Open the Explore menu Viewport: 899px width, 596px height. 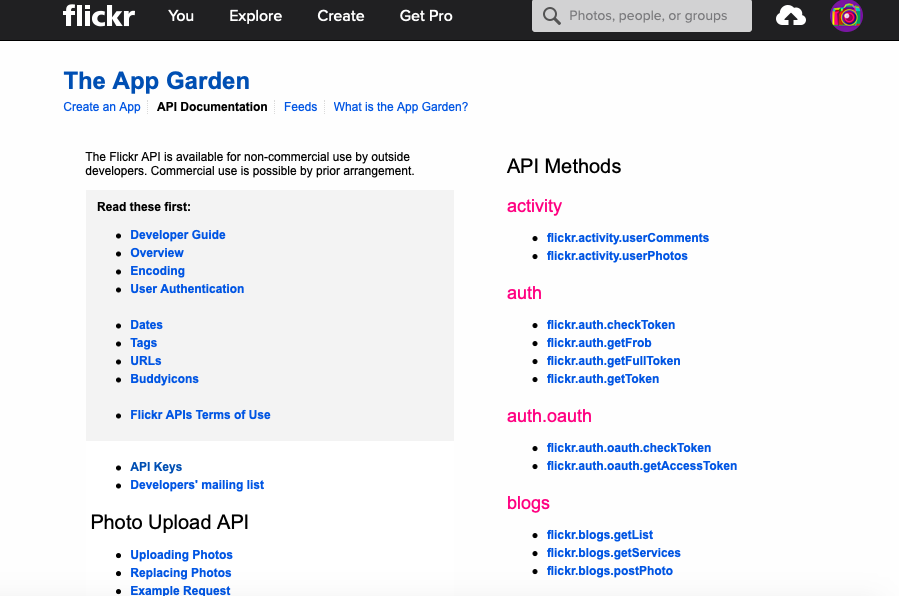[255, 16]
